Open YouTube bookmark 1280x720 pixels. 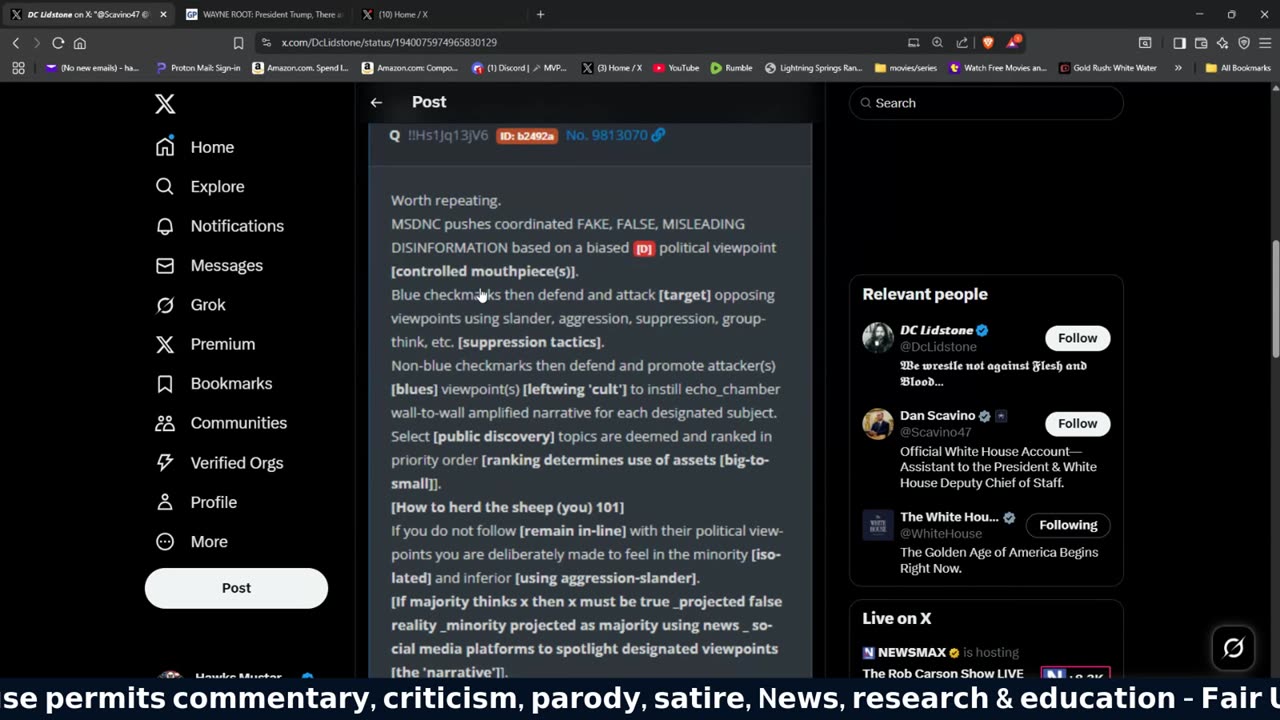pyautogui.click(x=676, y=68)
